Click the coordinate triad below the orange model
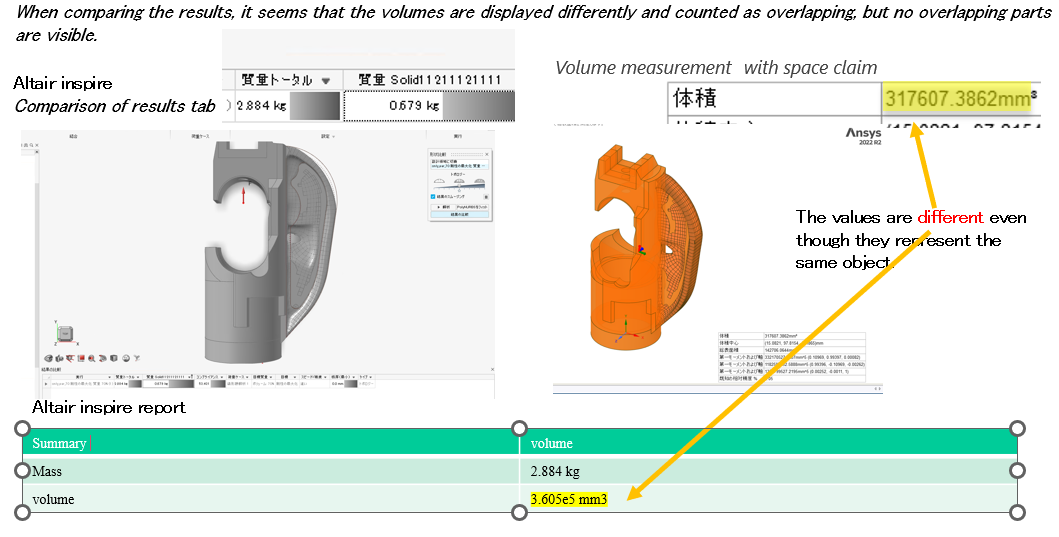Screen dimensions: 1059x537 625,329
